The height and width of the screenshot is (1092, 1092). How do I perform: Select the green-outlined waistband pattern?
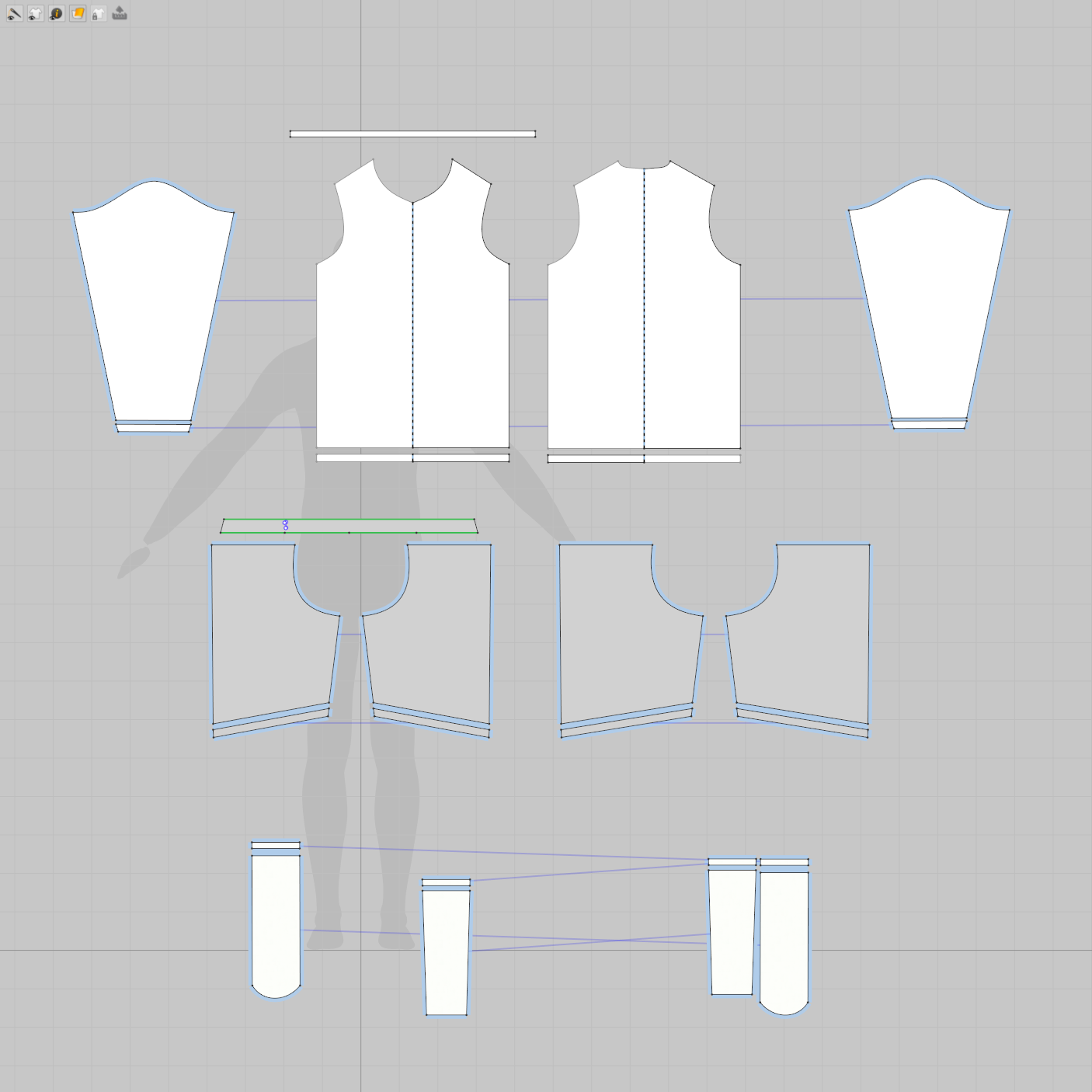(x=349, y=526)
